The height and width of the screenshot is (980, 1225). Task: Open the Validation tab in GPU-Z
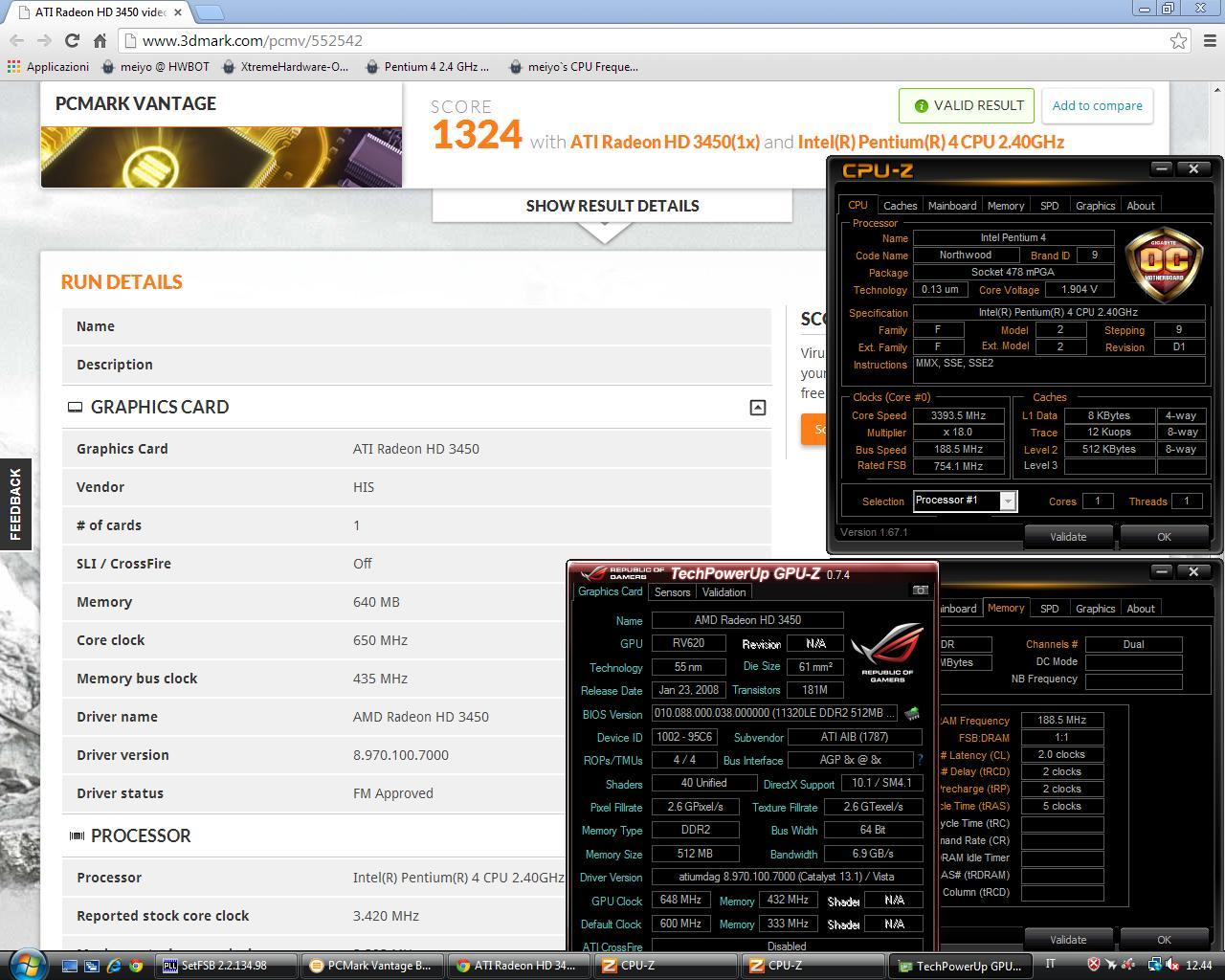(x=724, y=592)
